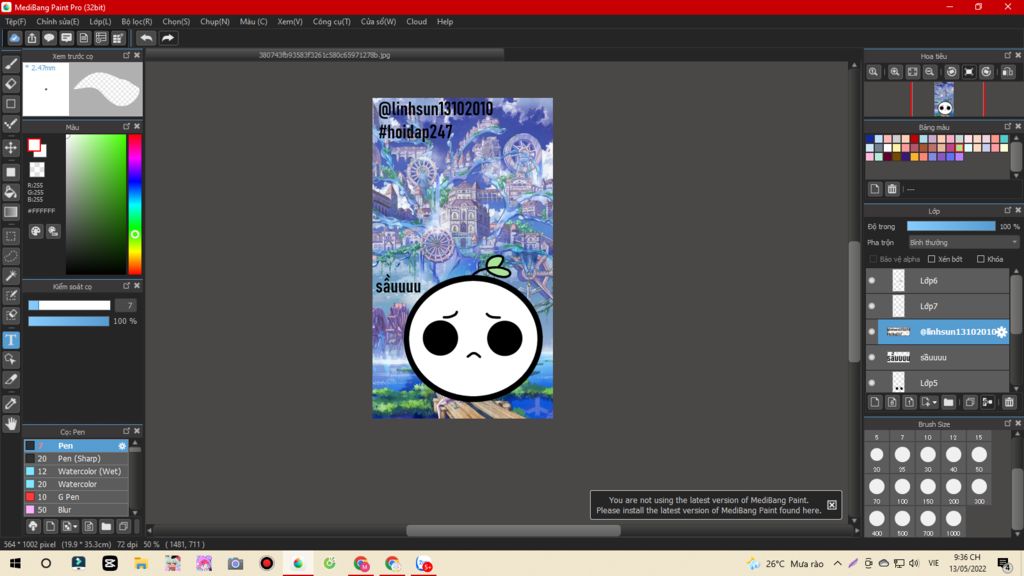Duplicate layer icon in Lớp panel
Image resolution: width=1024 pixels, height=576 pixels.
pyautogui.click(x=970, y=402)
